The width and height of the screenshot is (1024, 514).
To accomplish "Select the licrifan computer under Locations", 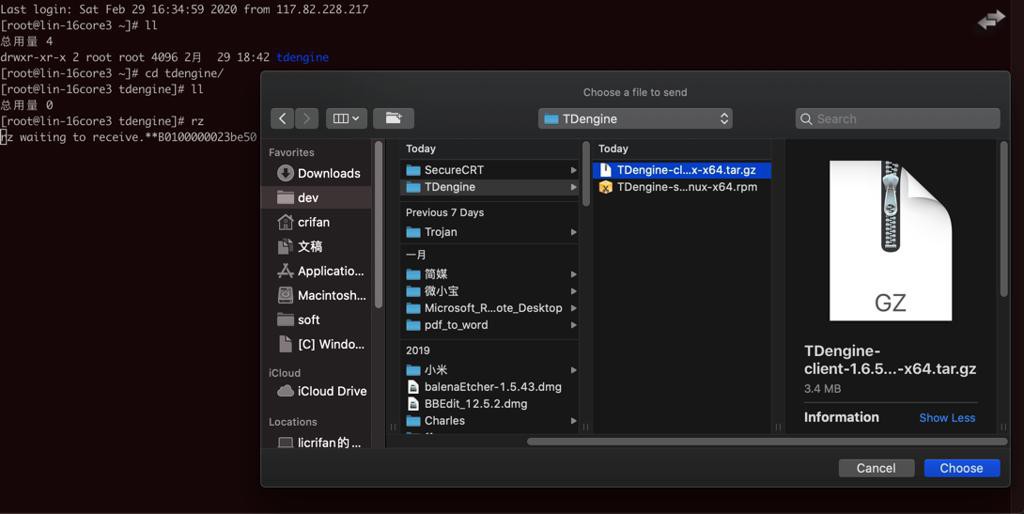I will click(x=318, y=442).
